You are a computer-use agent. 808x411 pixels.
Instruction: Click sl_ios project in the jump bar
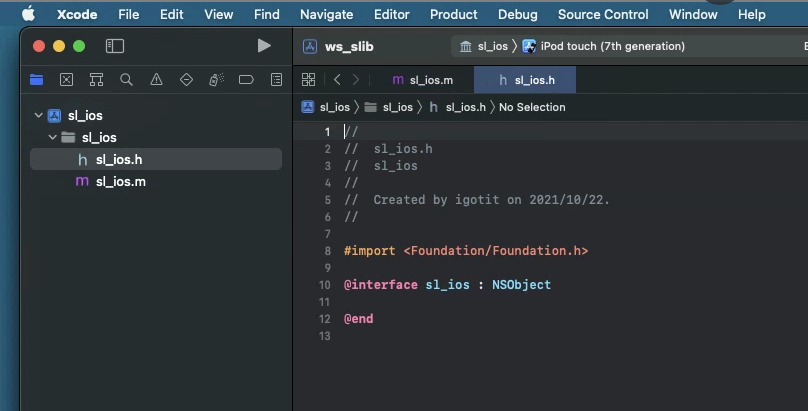(x=326, y=107)
